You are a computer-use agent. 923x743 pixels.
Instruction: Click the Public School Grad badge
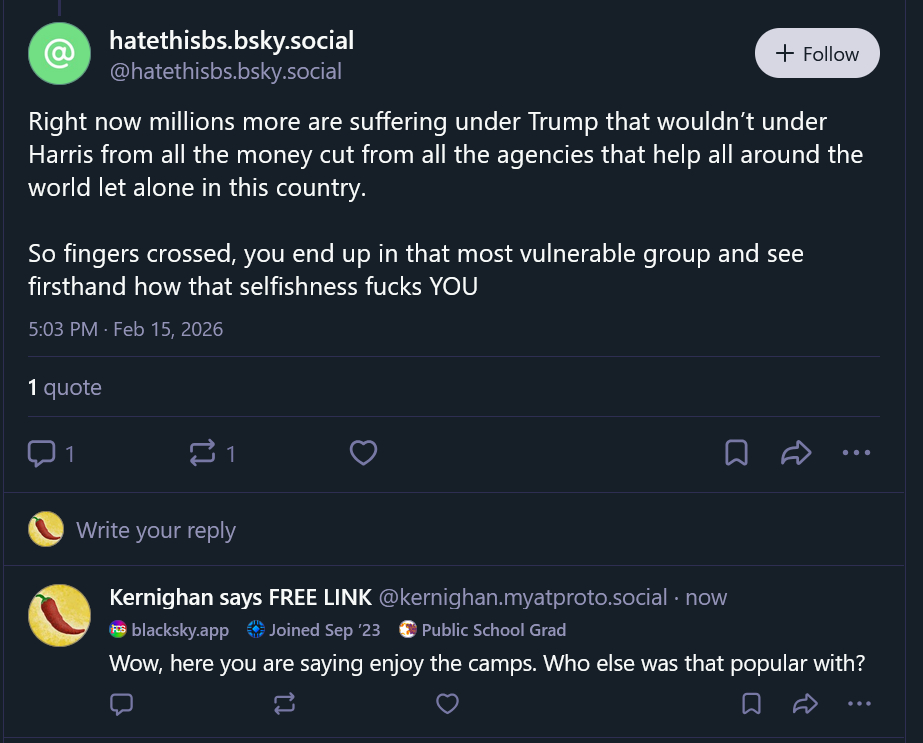pos(483,630)
